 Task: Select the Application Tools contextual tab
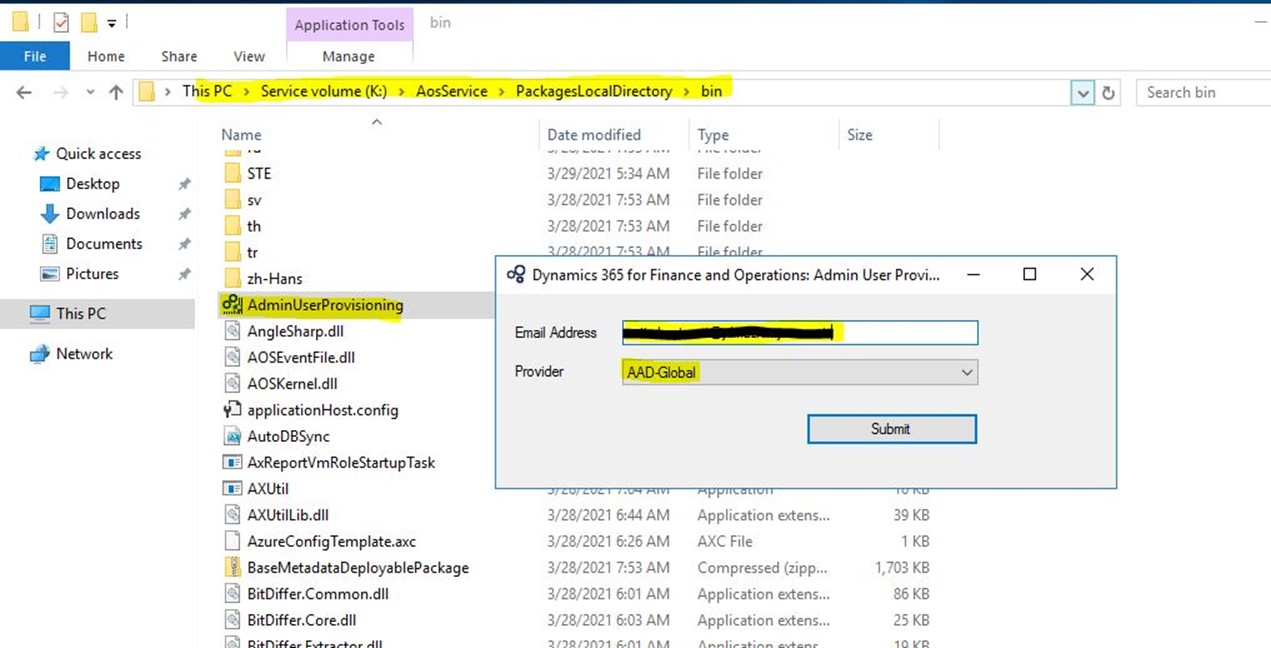(349, 25)
